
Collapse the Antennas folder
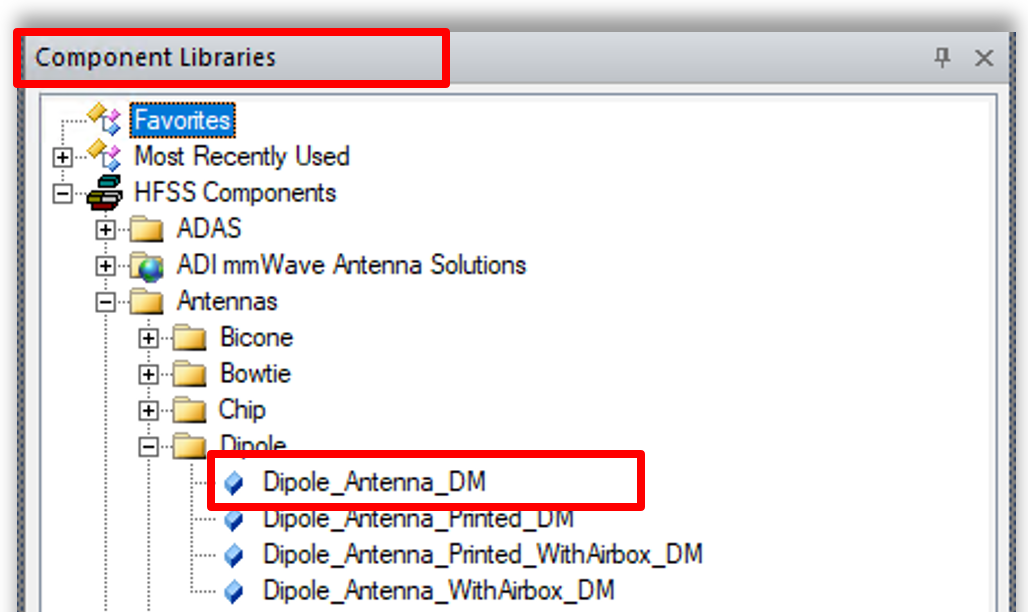(105, 302)
